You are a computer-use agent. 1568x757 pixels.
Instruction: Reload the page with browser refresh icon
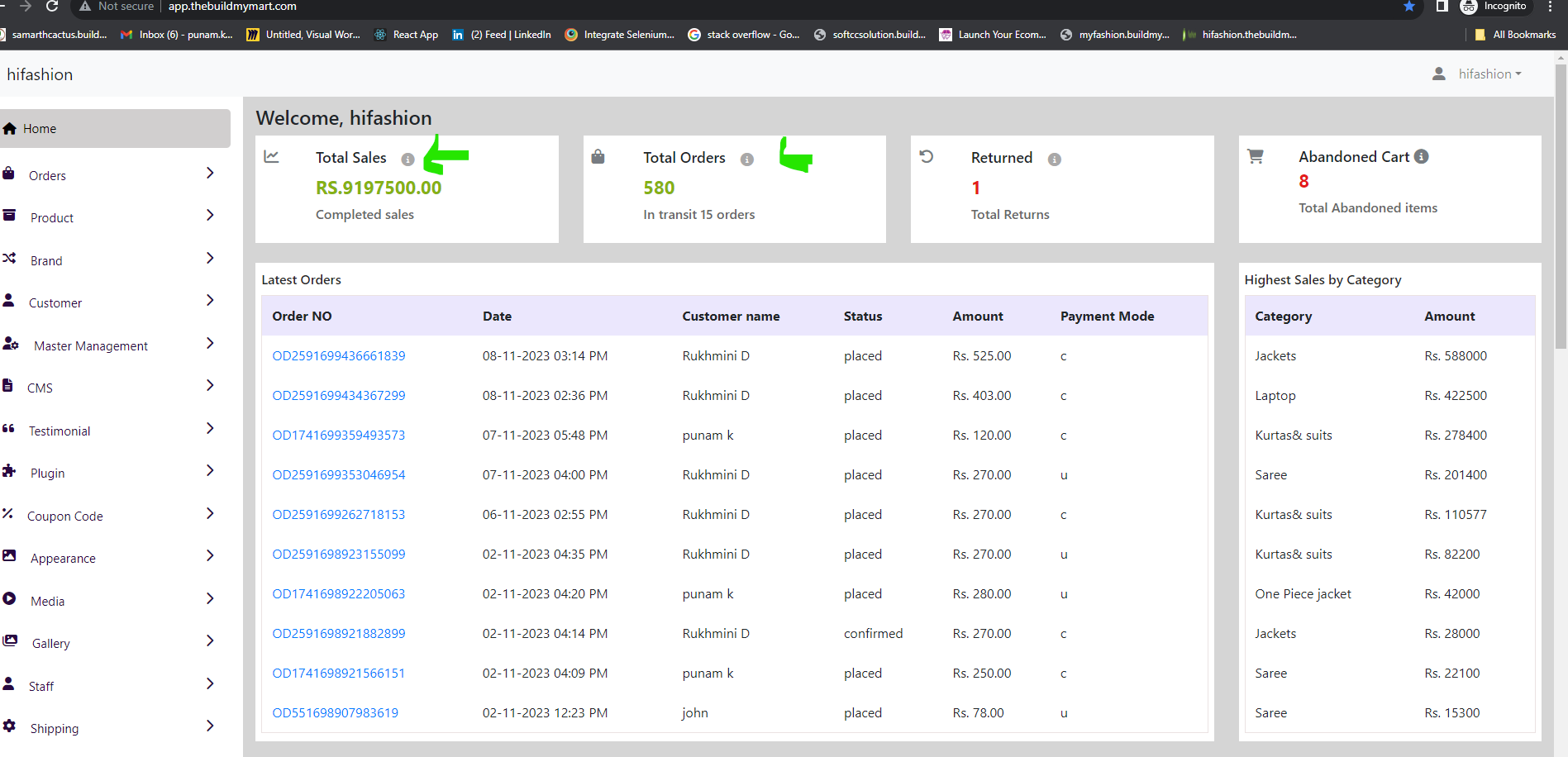point(52,7)
